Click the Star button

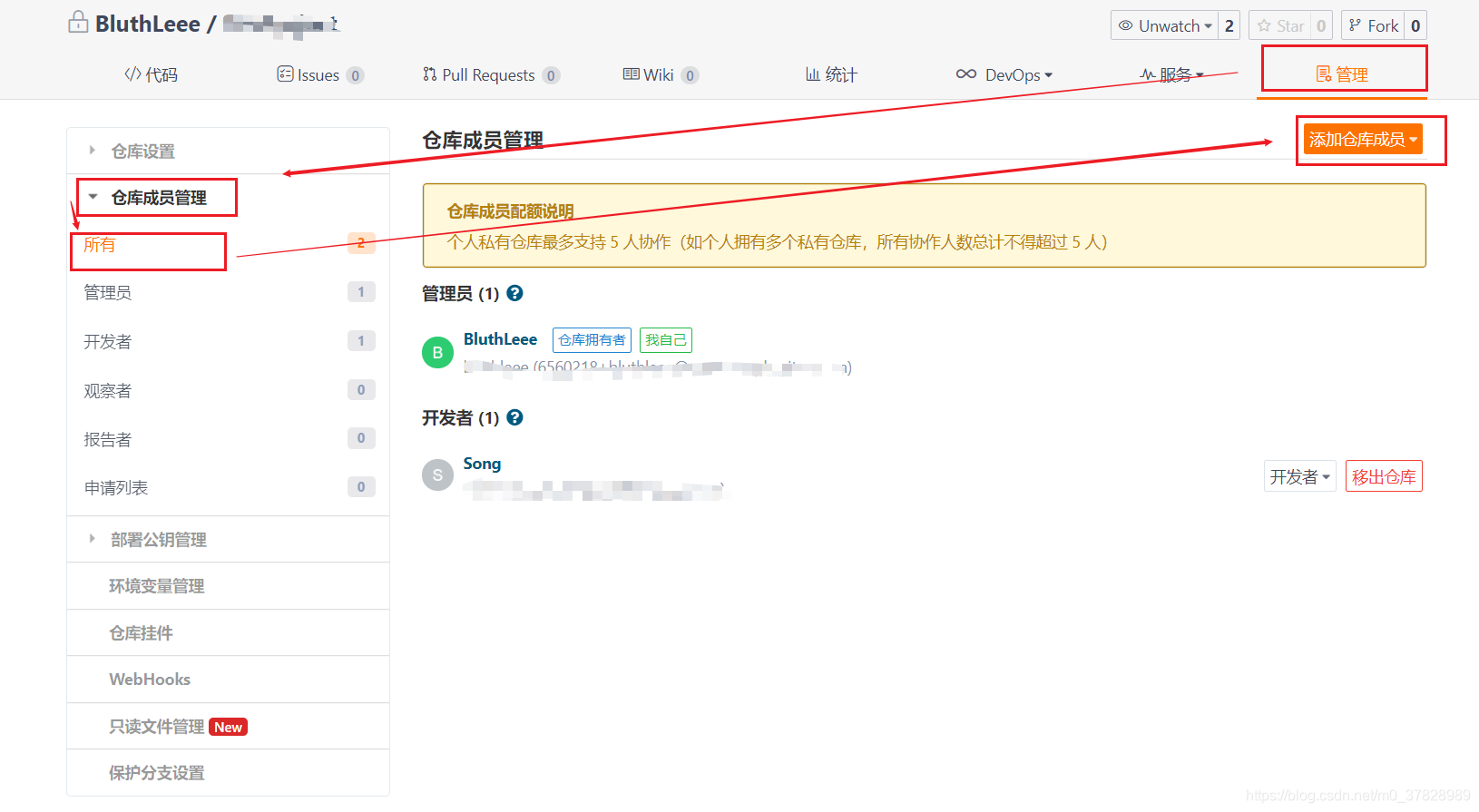[x=1280, y=25]
